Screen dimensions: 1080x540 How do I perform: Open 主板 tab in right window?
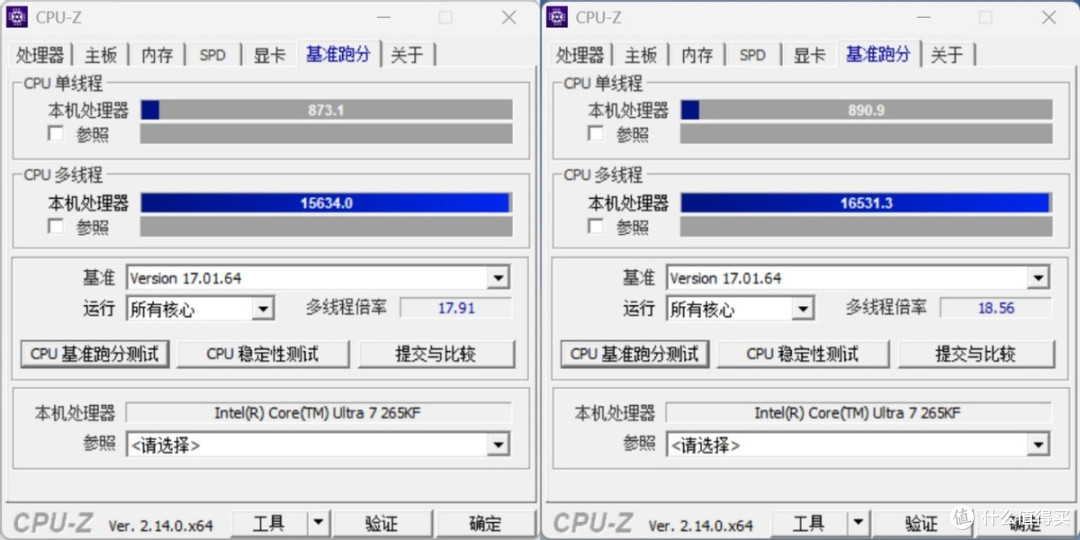pyautogui.click(x=641, y=55)
